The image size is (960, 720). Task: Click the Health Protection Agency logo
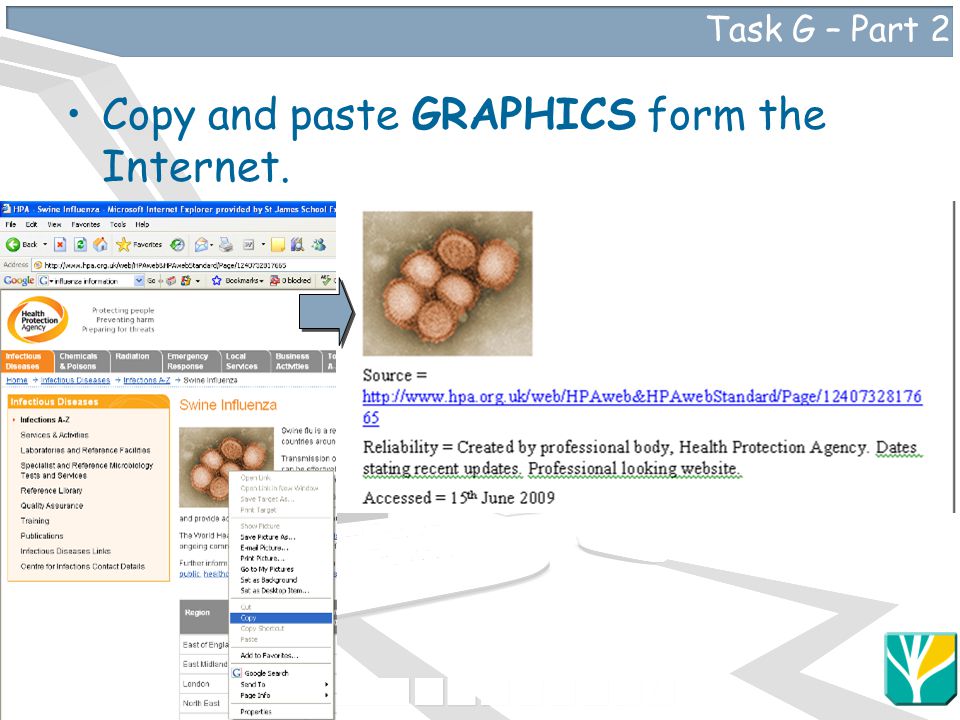click(x=37, y=320)
